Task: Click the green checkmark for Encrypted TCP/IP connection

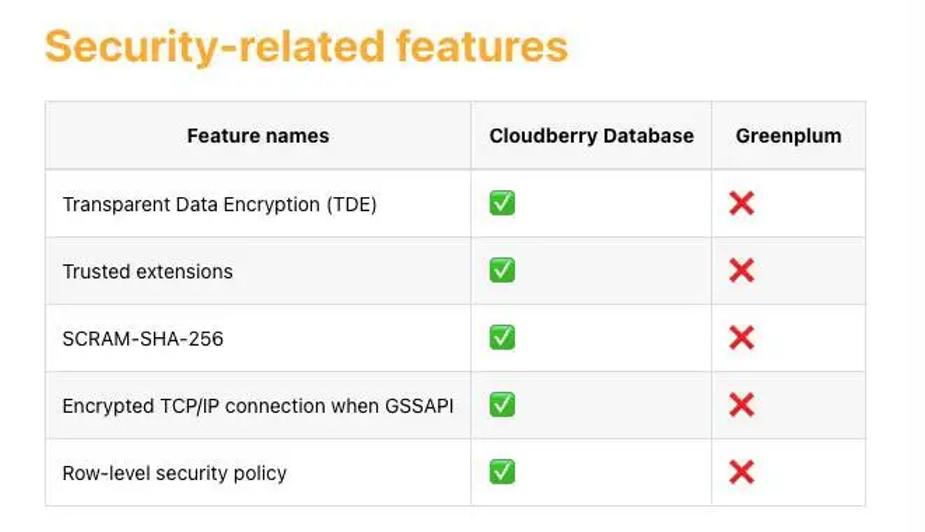Action: click(502, 405)
